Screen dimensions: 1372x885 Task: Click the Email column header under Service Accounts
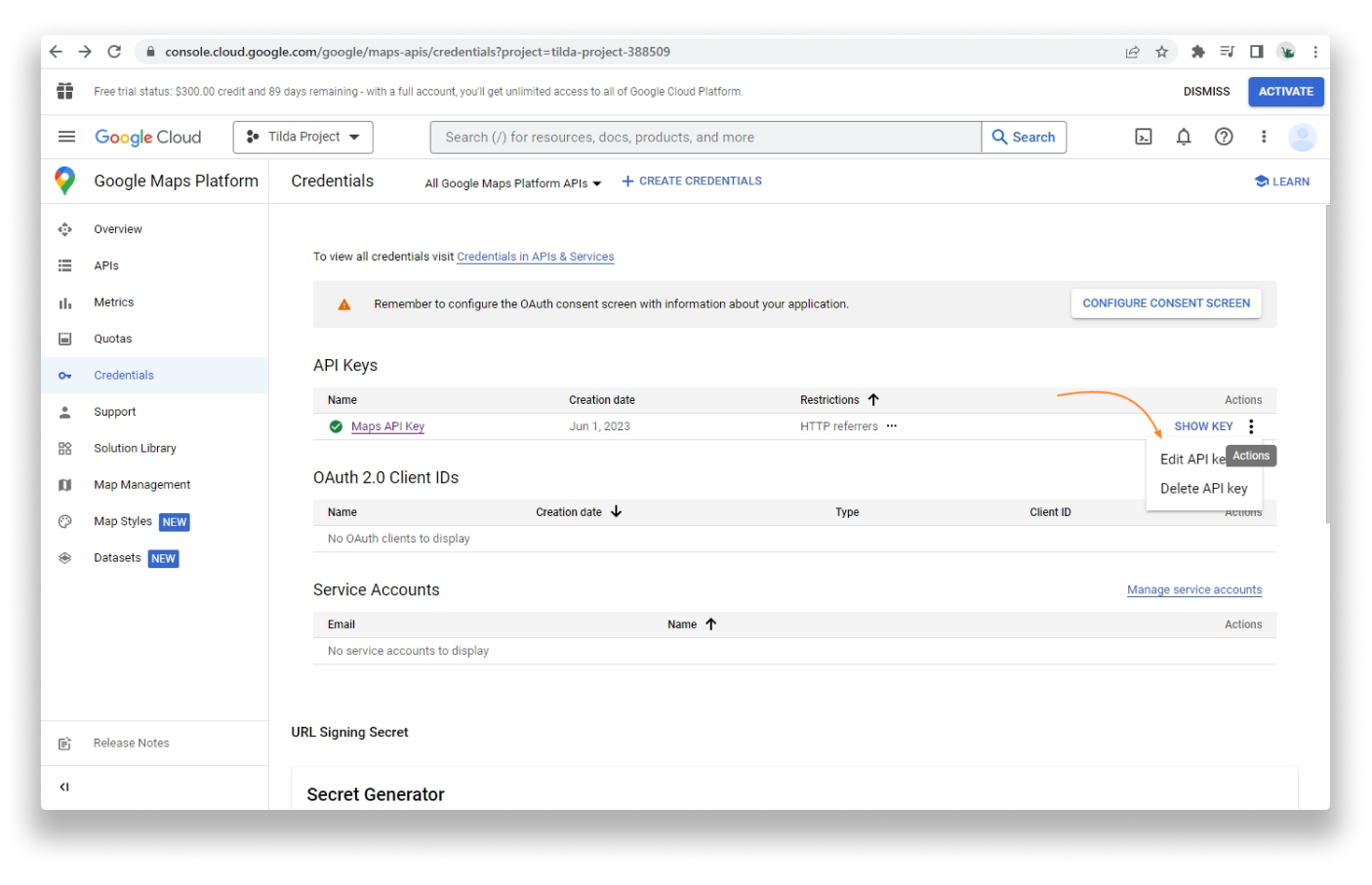tap(342, 624)
